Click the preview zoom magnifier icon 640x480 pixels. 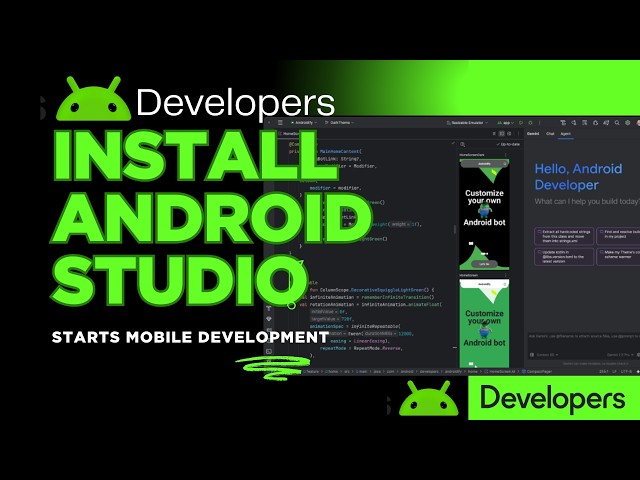462,144
